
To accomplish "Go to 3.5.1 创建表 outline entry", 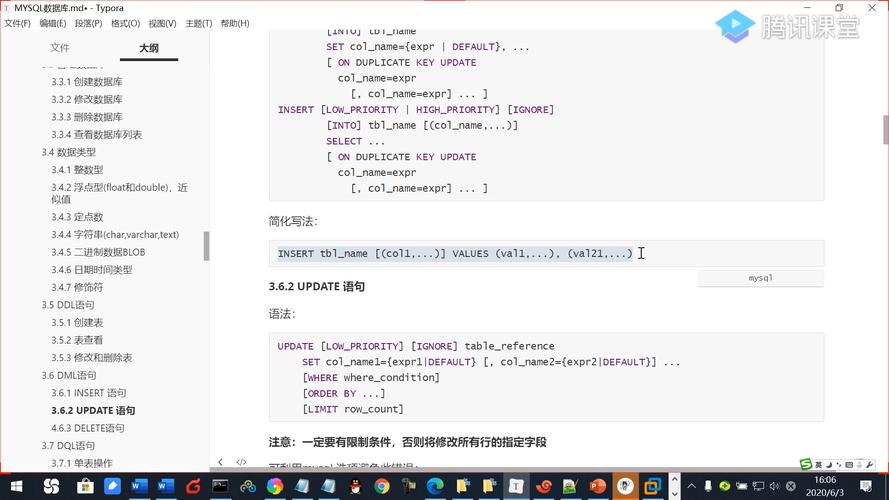I will click(77, 322).
